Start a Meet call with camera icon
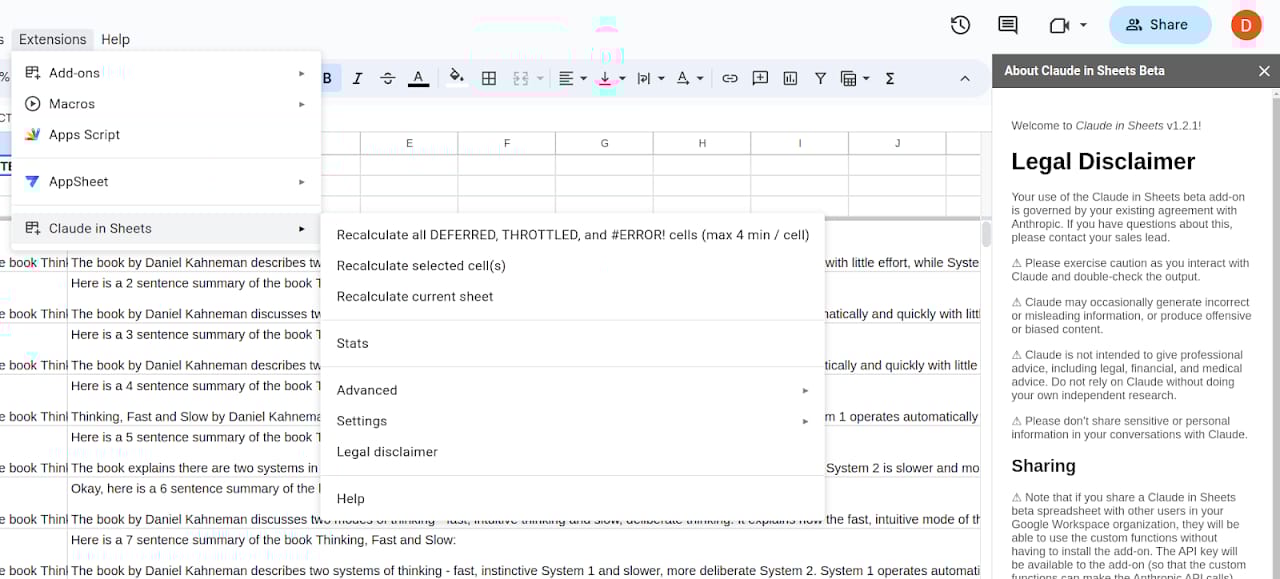Viewport: 1280px width, 579px height. pos(1058,25)
